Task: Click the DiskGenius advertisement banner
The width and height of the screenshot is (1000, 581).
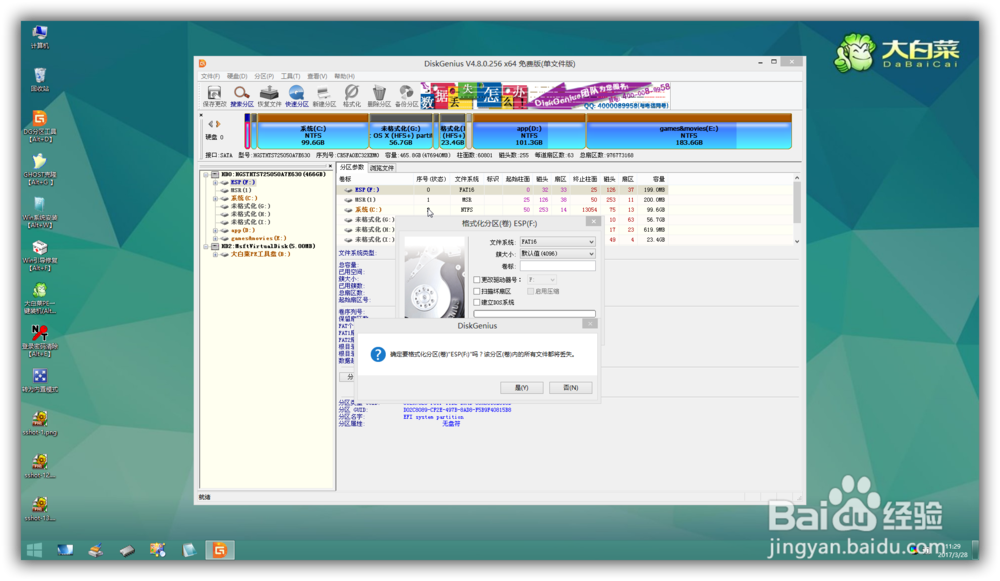Action: coord(545,95)
